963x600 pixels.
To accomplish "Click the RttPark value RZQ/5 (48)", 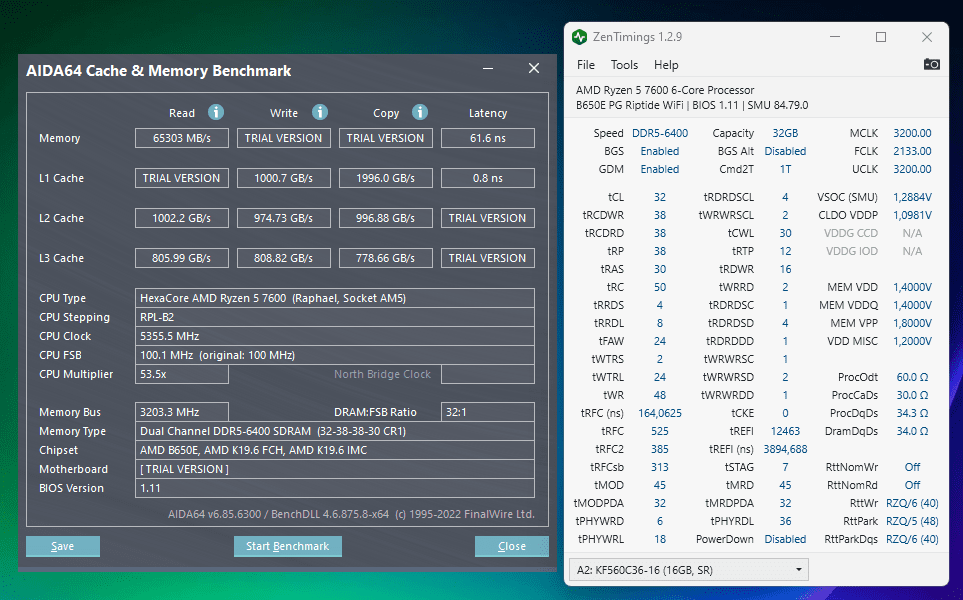I will [912, 521].
